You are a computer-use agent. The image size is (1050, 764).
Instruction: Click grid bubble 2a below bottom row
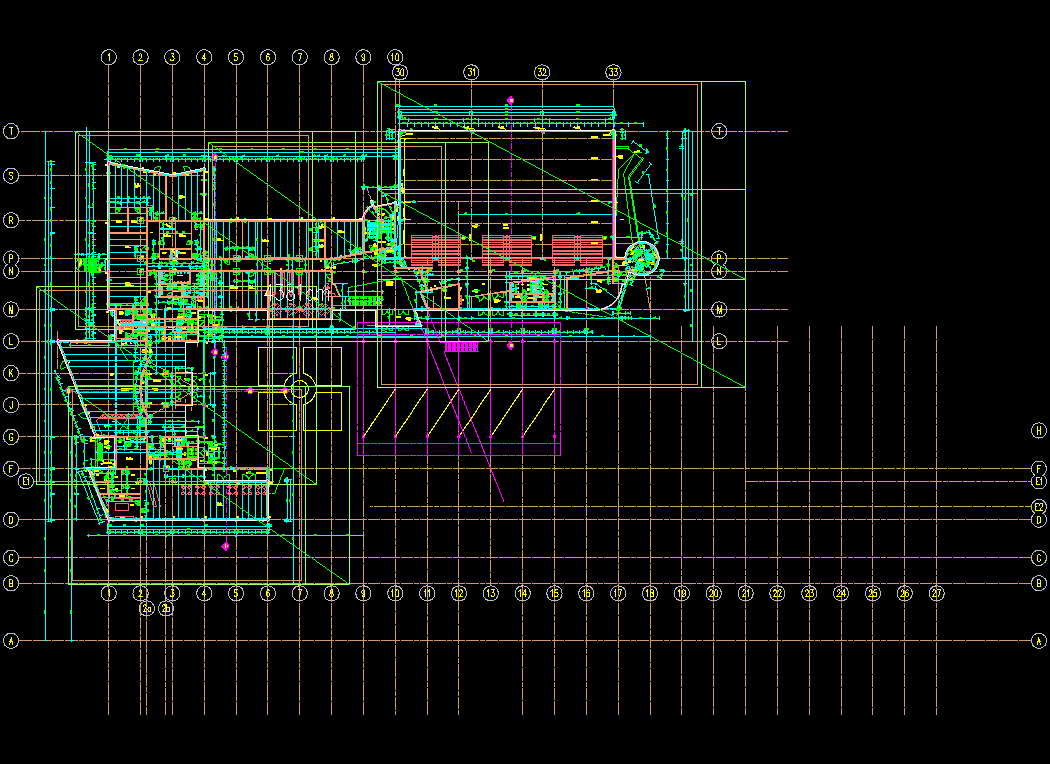(146, 608)
